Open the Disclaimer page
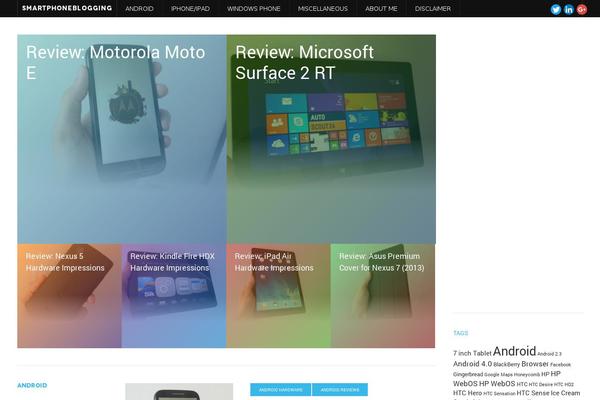The width and height of the screenshot is (600, 400). [x=432, y=8]
